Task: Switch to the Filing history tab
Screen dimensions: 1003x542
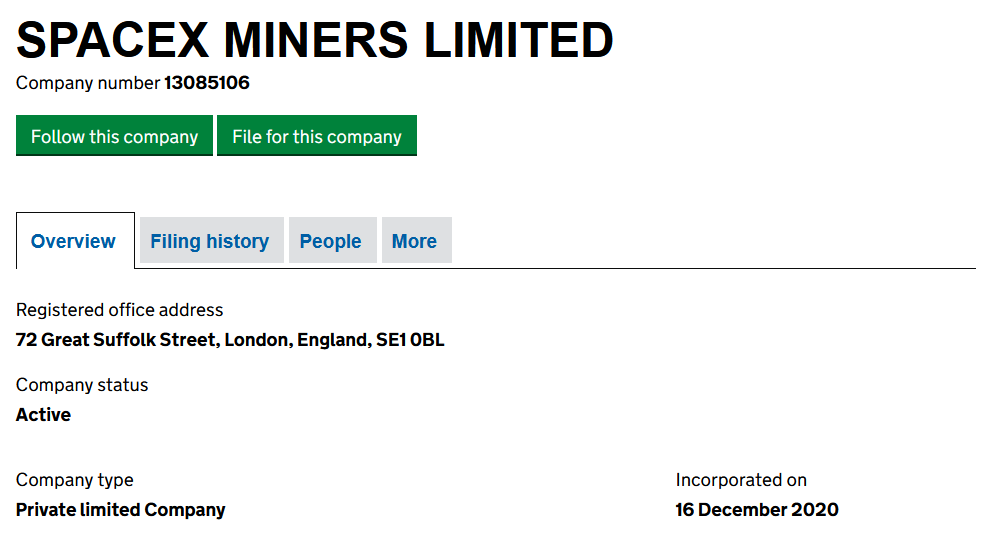Action: point(210,241)
